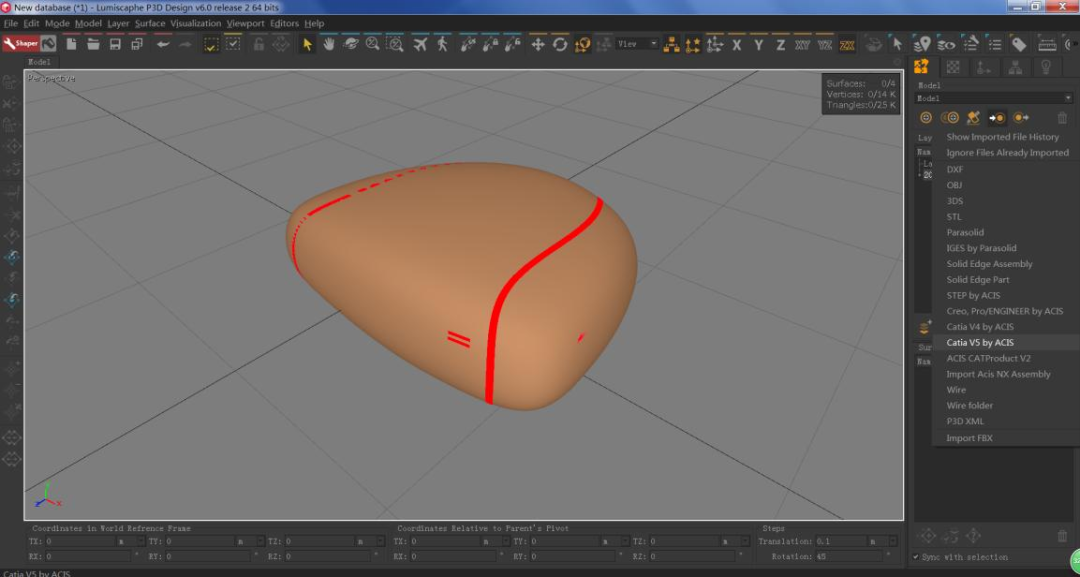
Task: Click the trash bin below Model selector
Action: (1062, 118)
